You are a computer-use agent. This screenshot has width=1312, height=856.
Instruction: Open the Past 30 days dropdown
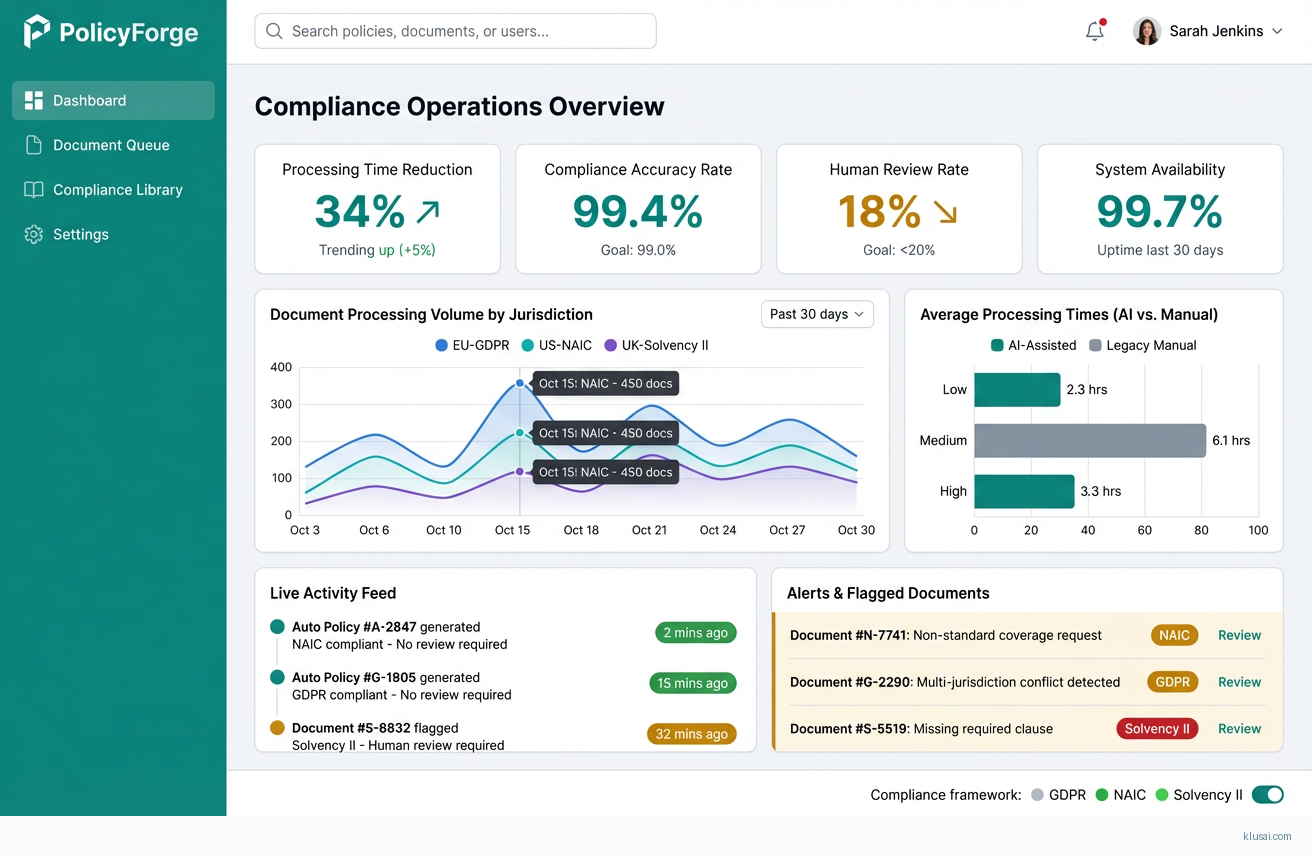coord(817,314)
